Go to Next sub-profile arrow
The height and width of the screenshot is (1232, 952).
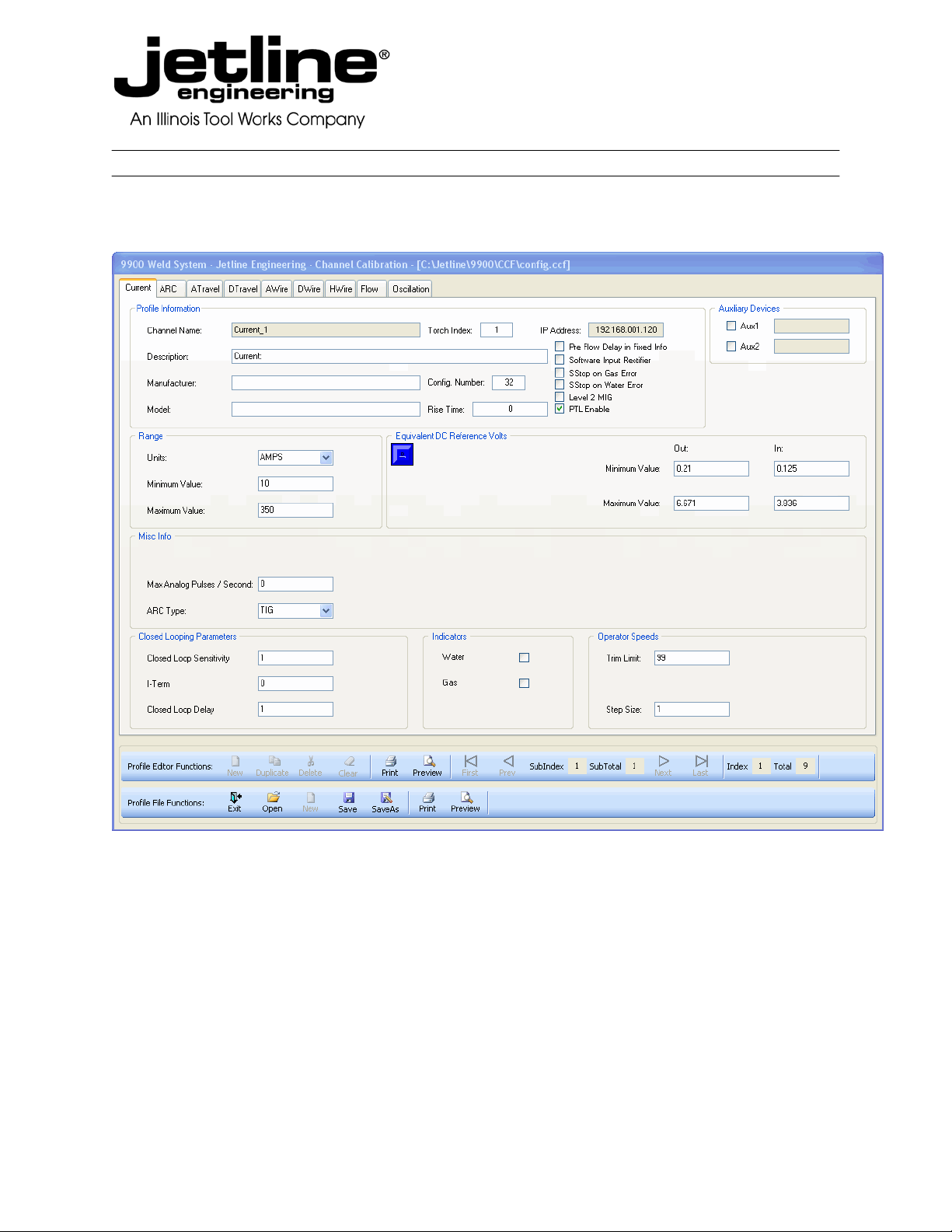[x=663, y=763]
